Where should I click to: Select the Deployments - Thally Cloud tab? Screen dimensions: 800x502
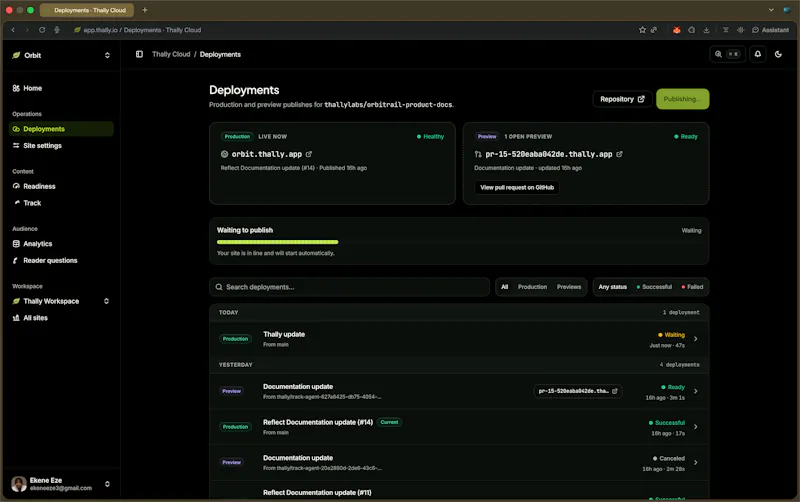(x=87, y=10)
